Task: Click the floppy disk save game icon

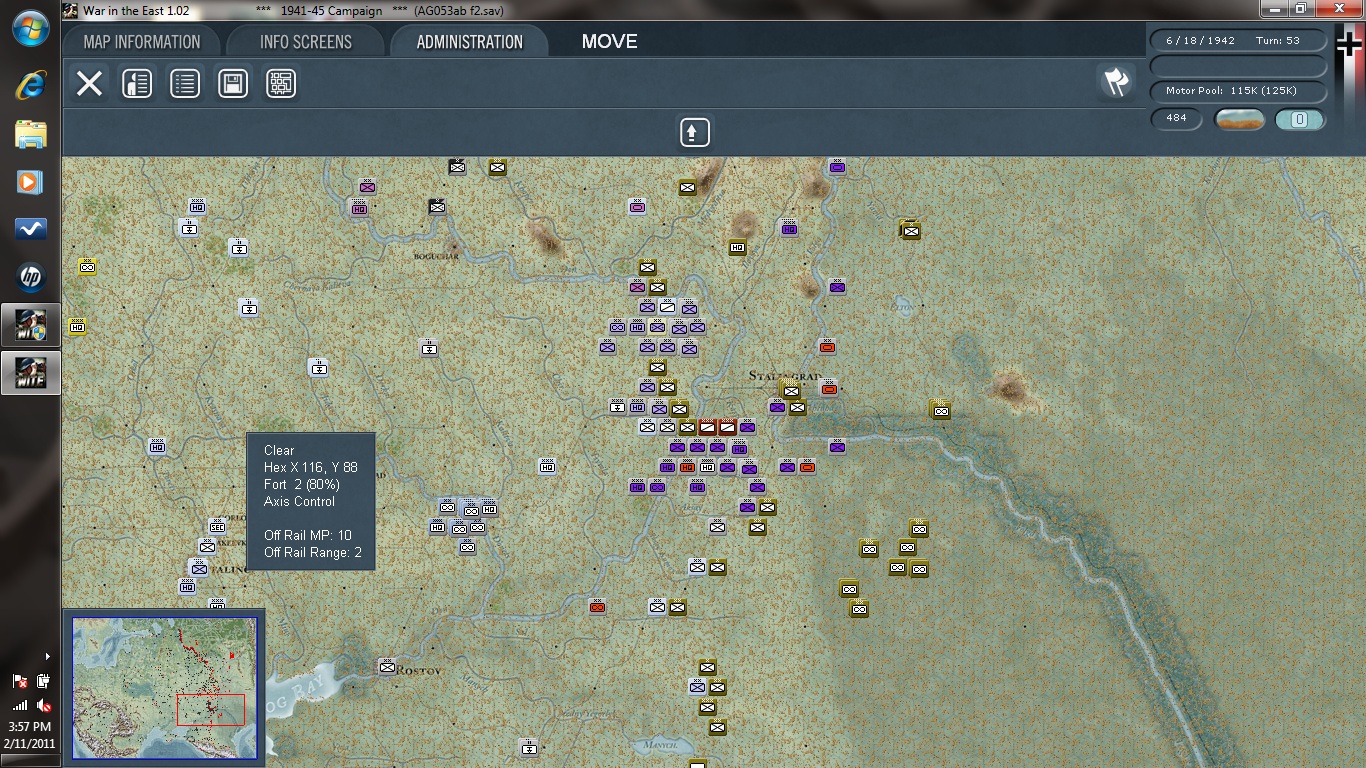Action: 233,83
